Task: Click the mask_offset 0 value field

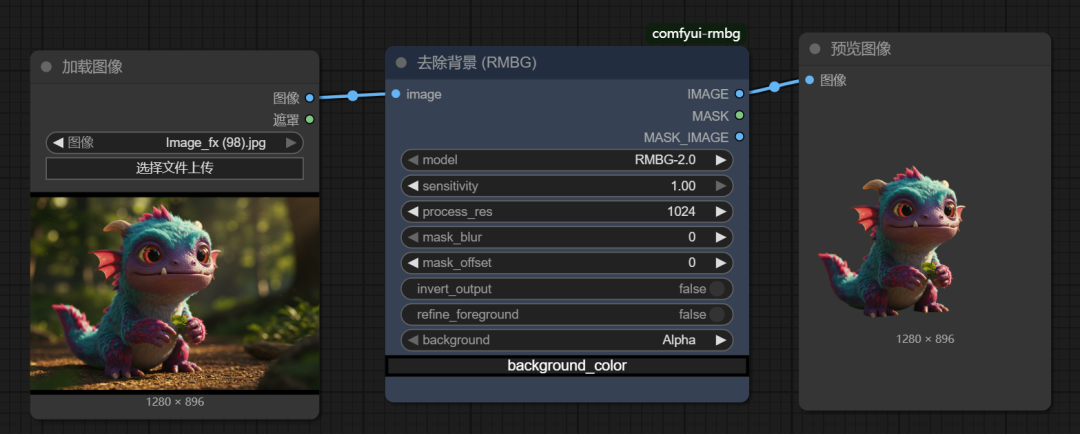Action: 567,262
